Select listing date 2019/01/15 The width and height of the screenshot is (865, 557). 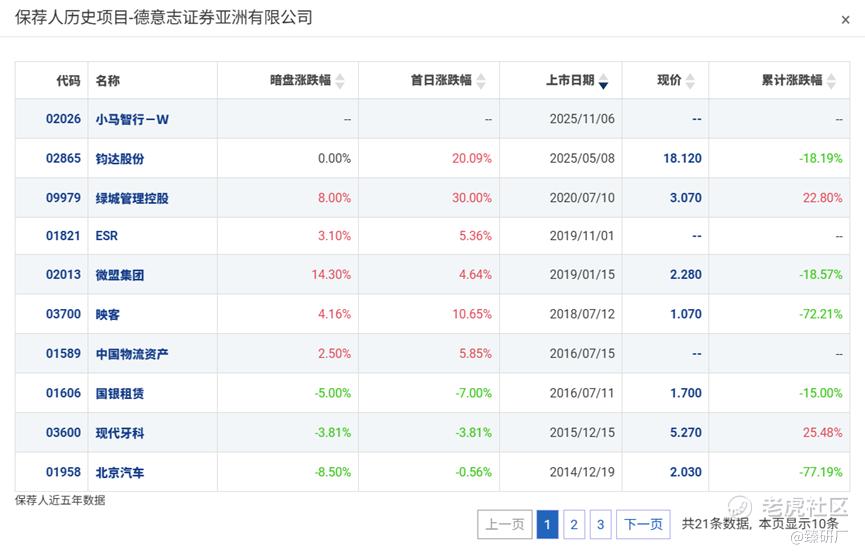[582, 275]
